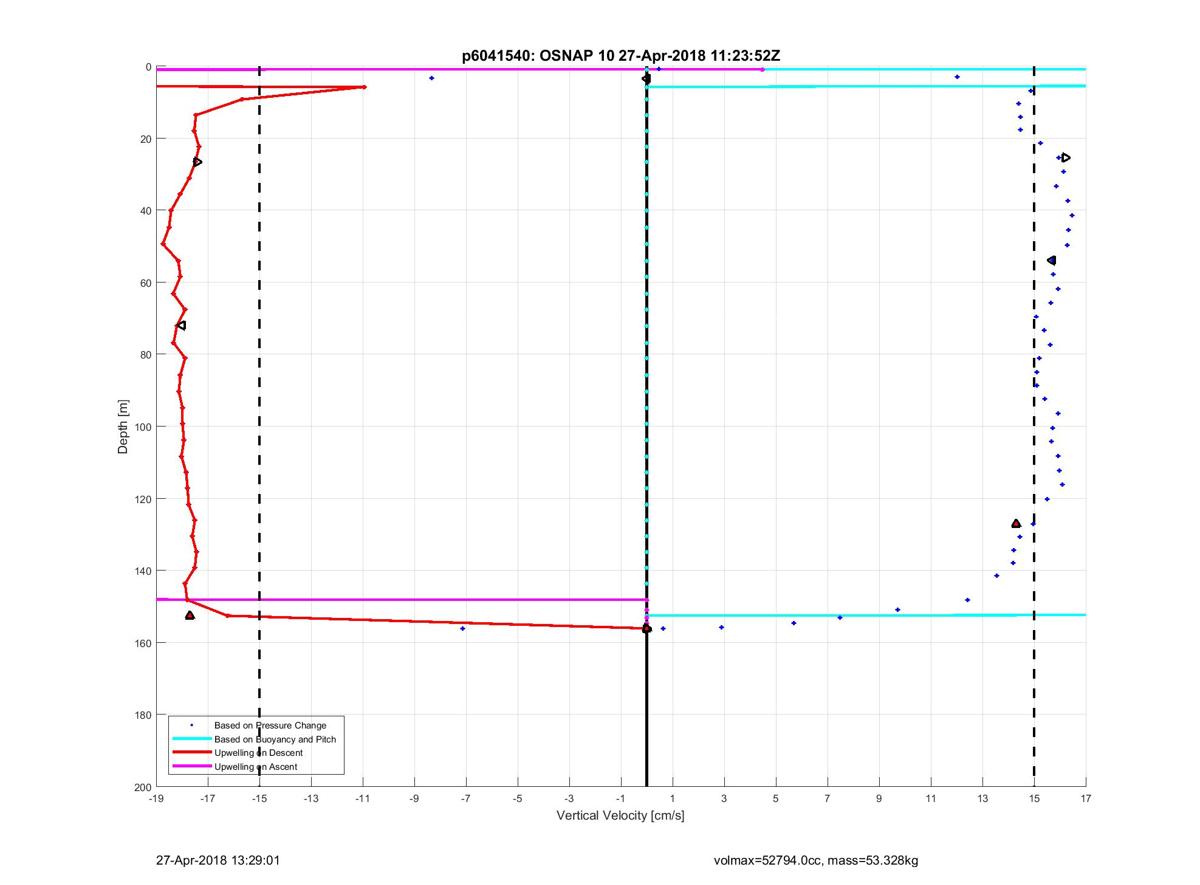Click the black-filled left-pointing triangle among the blue dots
1200x885 pixels.
point(1051,260)
